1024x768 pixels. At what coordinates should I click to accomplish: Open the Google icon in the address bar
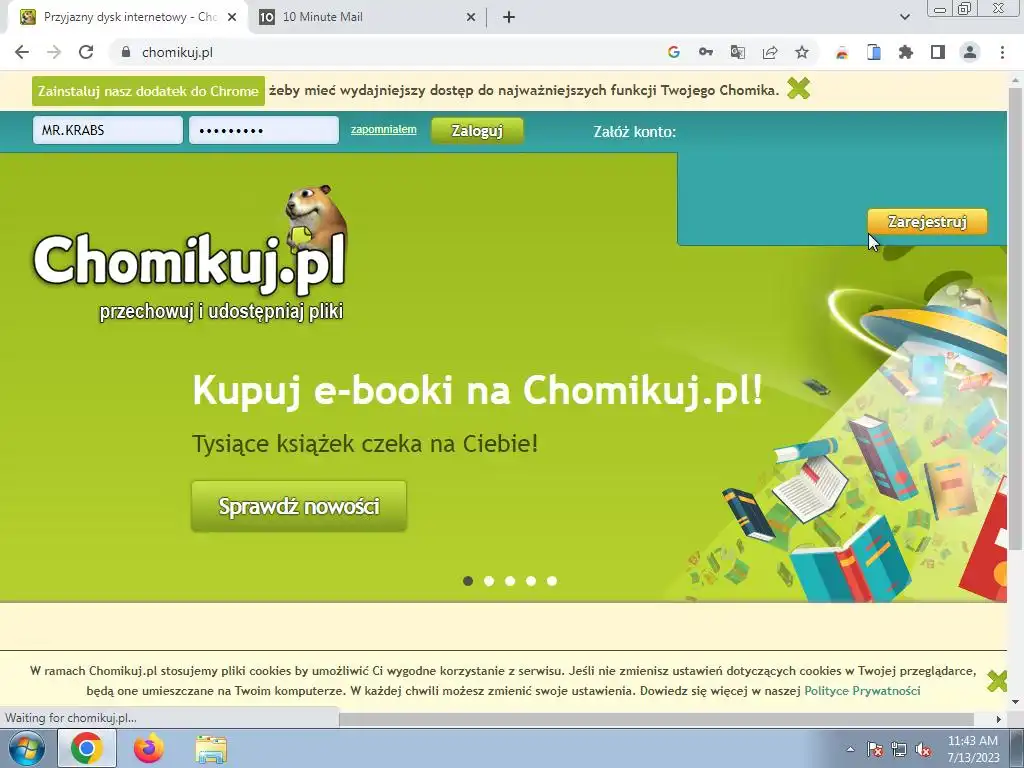[673, 52]
